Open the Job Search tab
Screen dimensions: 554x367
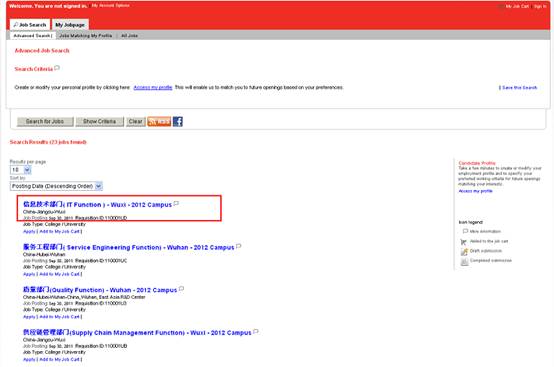coord(30,24)
